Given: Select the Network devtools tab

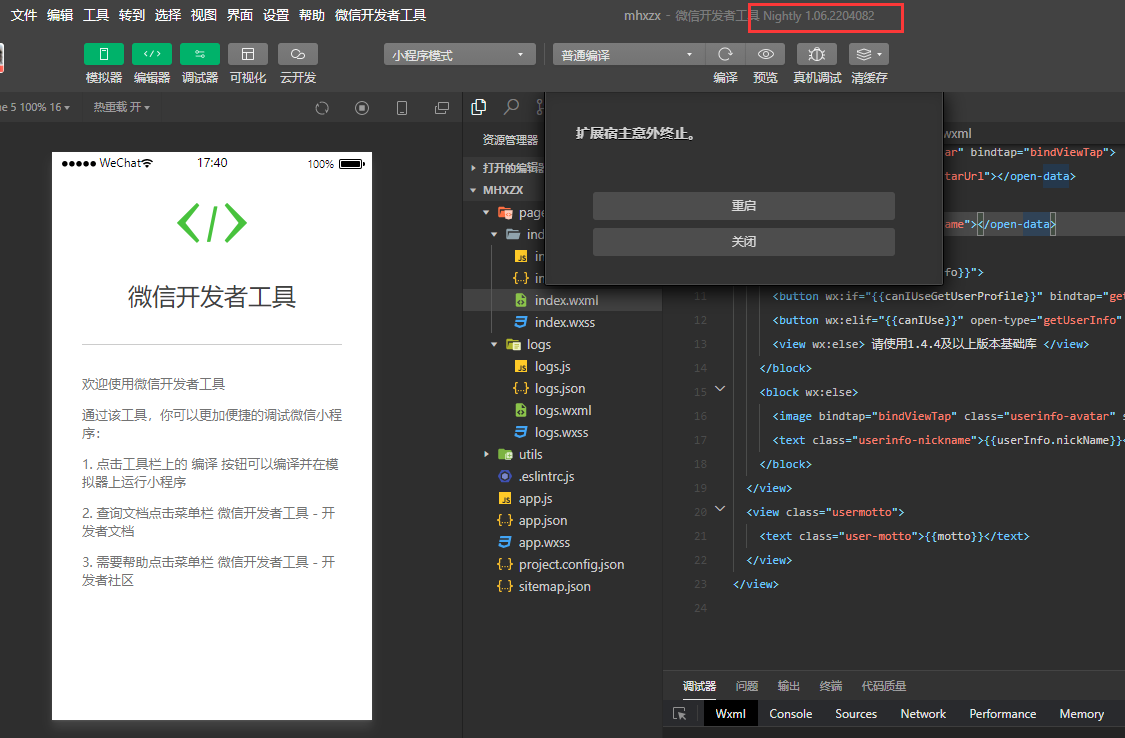Looking at the screenshot, I should click(x=923, y=714).
